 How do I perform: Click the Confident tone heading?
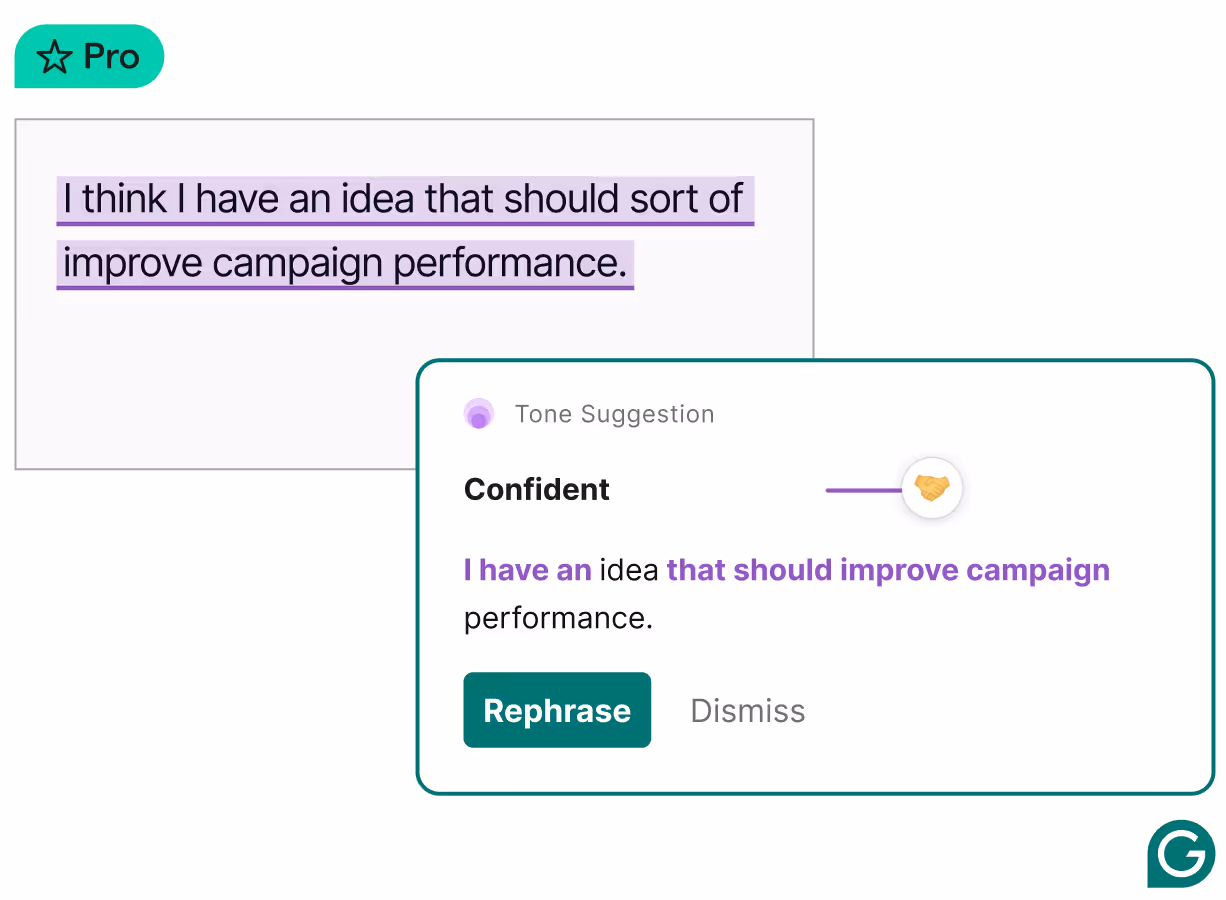click(537, 489)
